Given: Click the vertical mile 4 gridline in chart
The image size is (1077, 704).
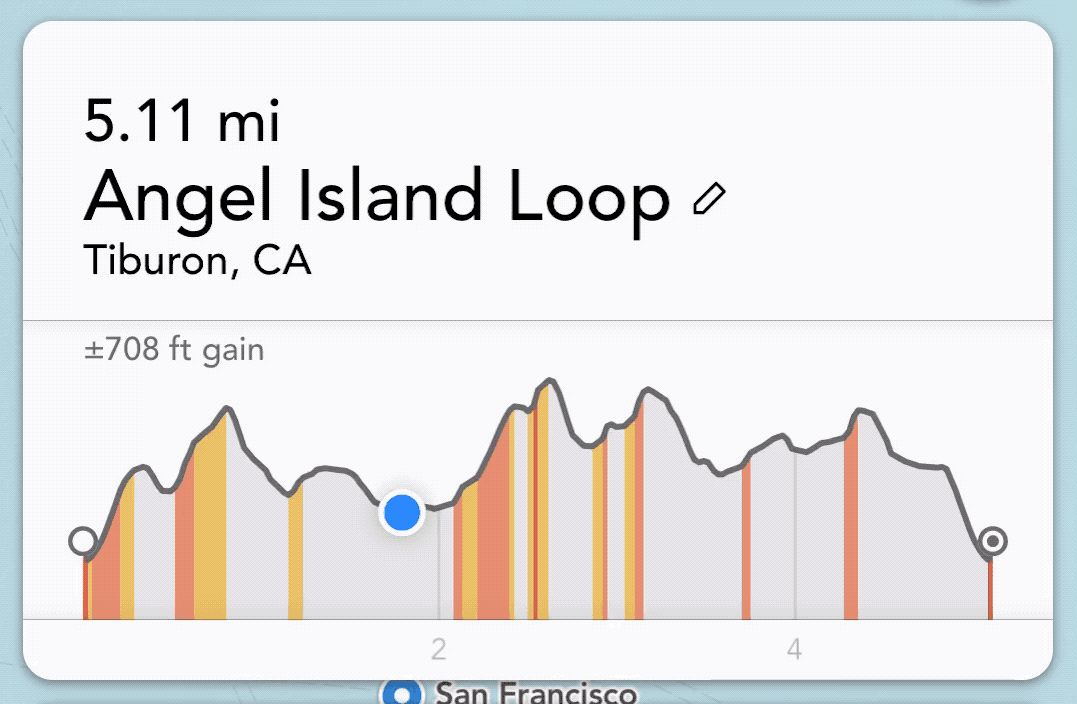Looking at the screenshot, I should (795, 536).
